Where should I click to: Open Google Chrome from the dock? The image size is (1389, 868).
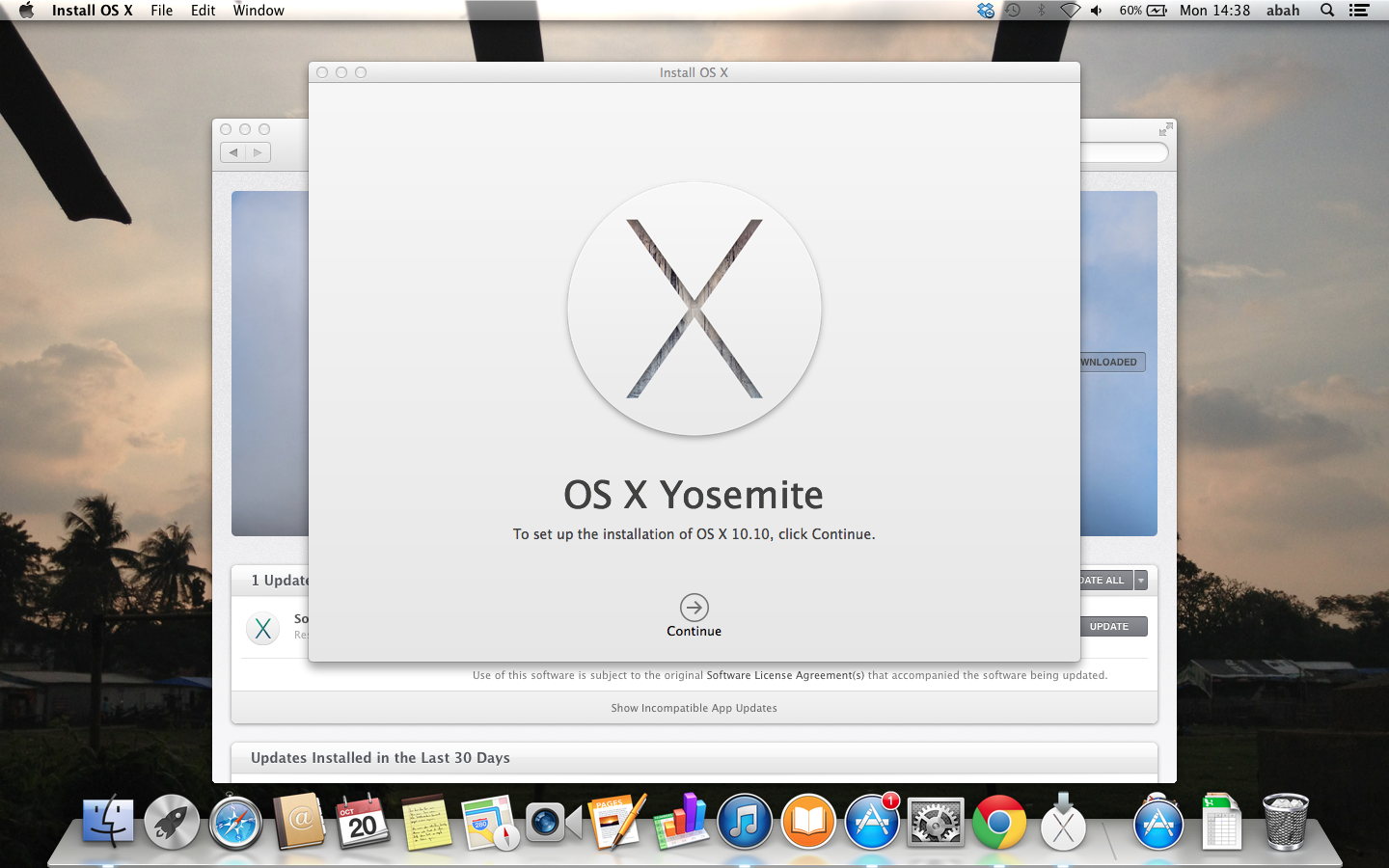(x=999, y=823)
